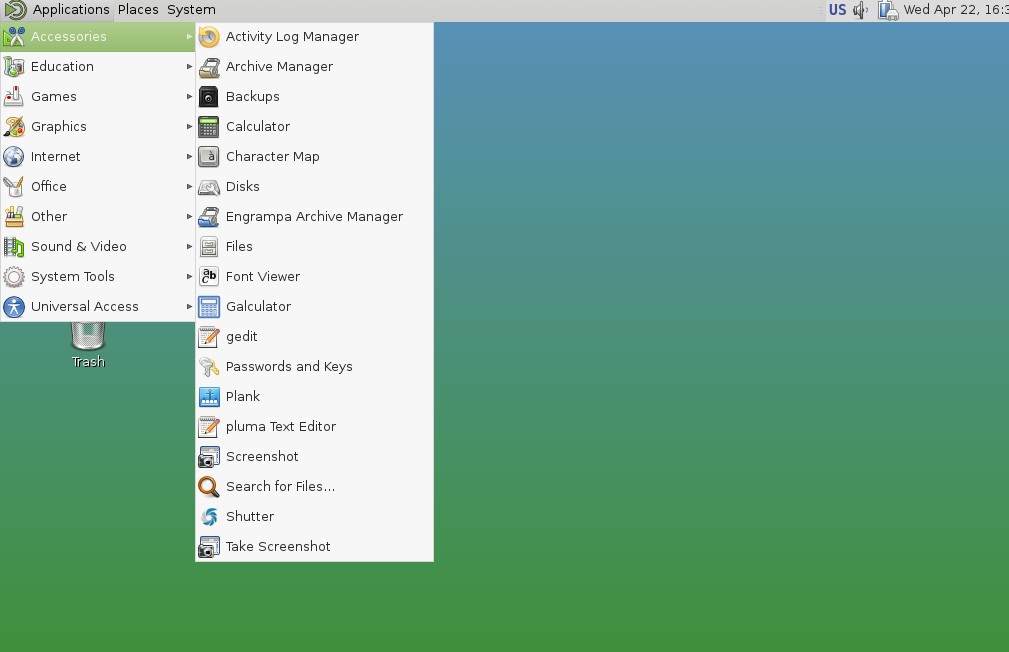Viewport: 1009px width, 652px height.
Task: Expand the Universal Access submenu arrow
Action: click(x=189, y=306)
